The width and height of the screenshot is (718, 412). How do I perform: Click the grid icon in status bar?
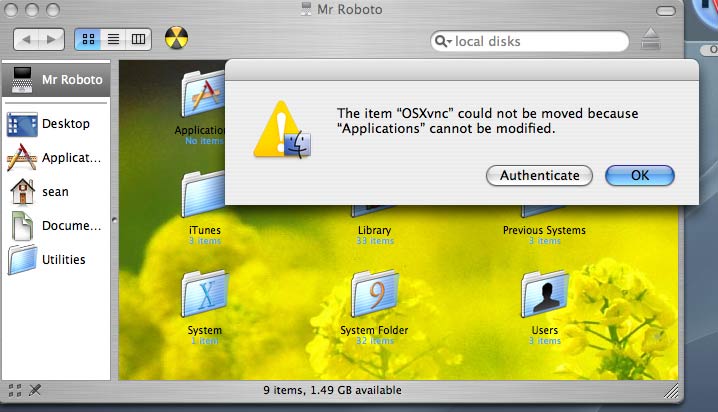15,390
